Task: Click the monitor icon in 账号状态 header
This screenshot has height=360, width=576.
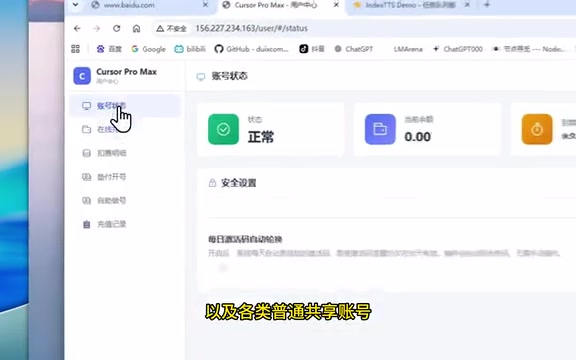Action: click(x=201, y=76)
